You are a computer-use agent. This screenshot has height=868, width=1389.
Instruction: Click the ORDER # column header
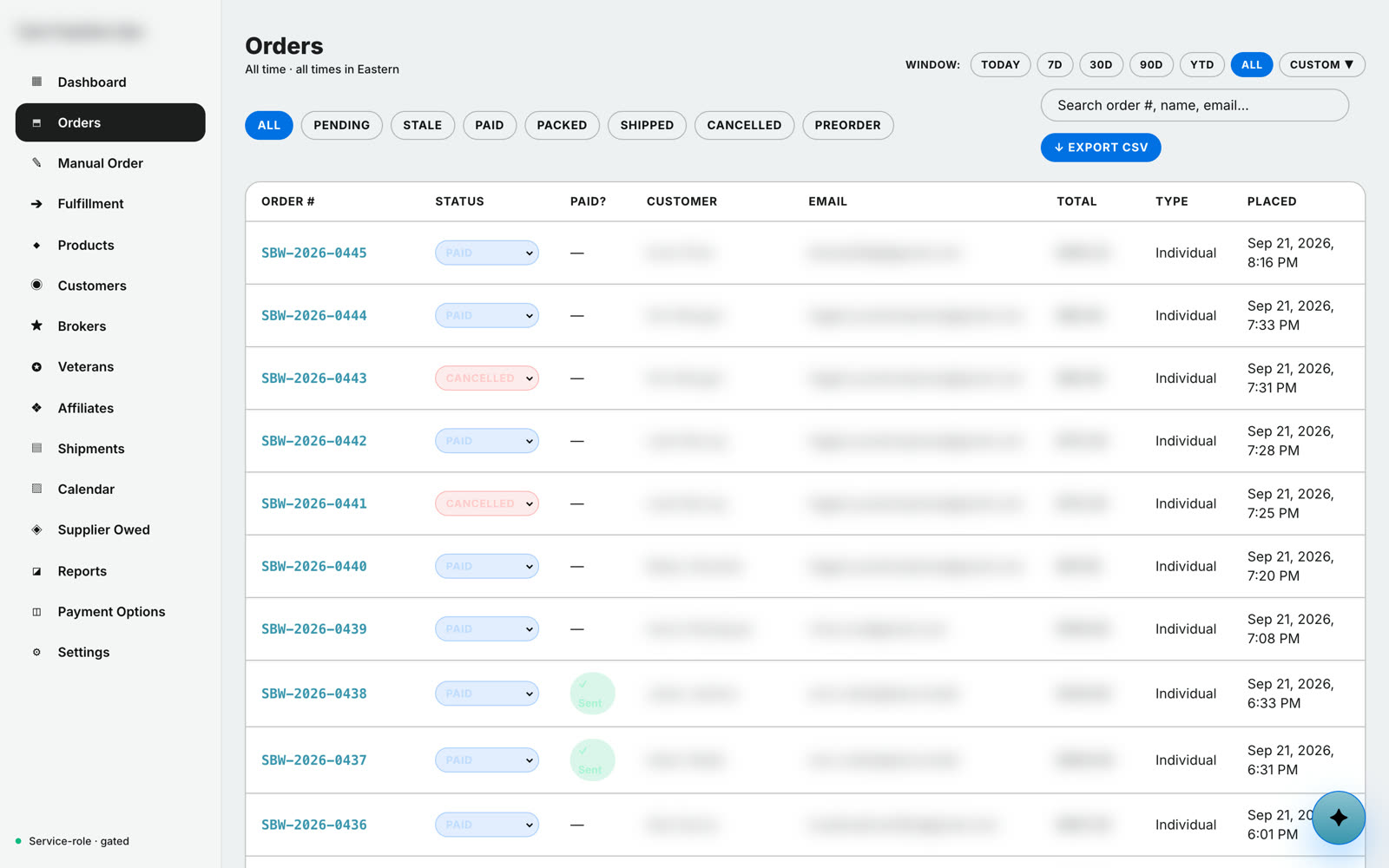(288, 201)
